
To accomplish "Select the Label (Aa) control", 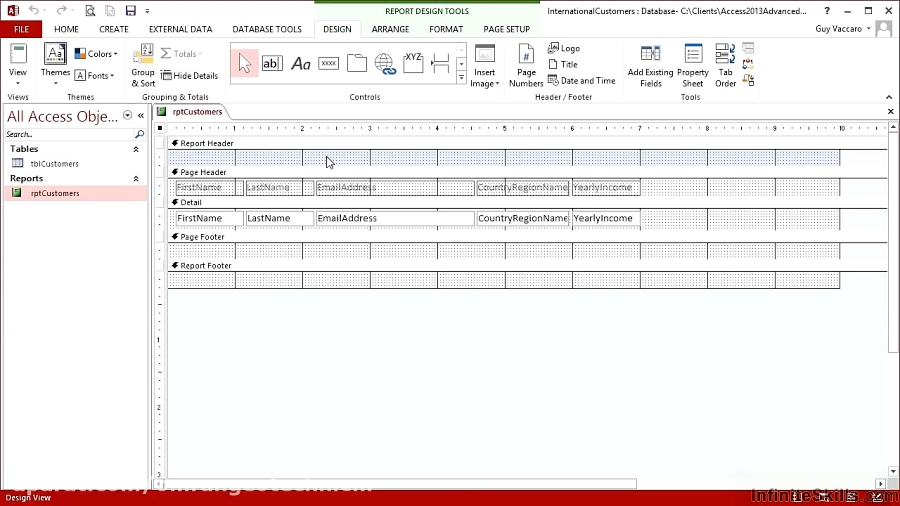I will (301, 64).
